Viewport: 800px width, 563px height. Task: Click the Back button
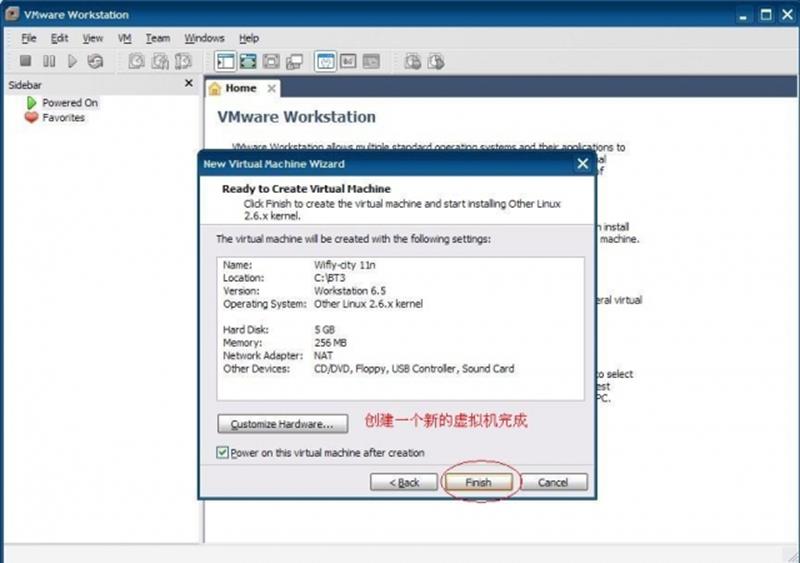pyautogui.click(x=404, y=482)
